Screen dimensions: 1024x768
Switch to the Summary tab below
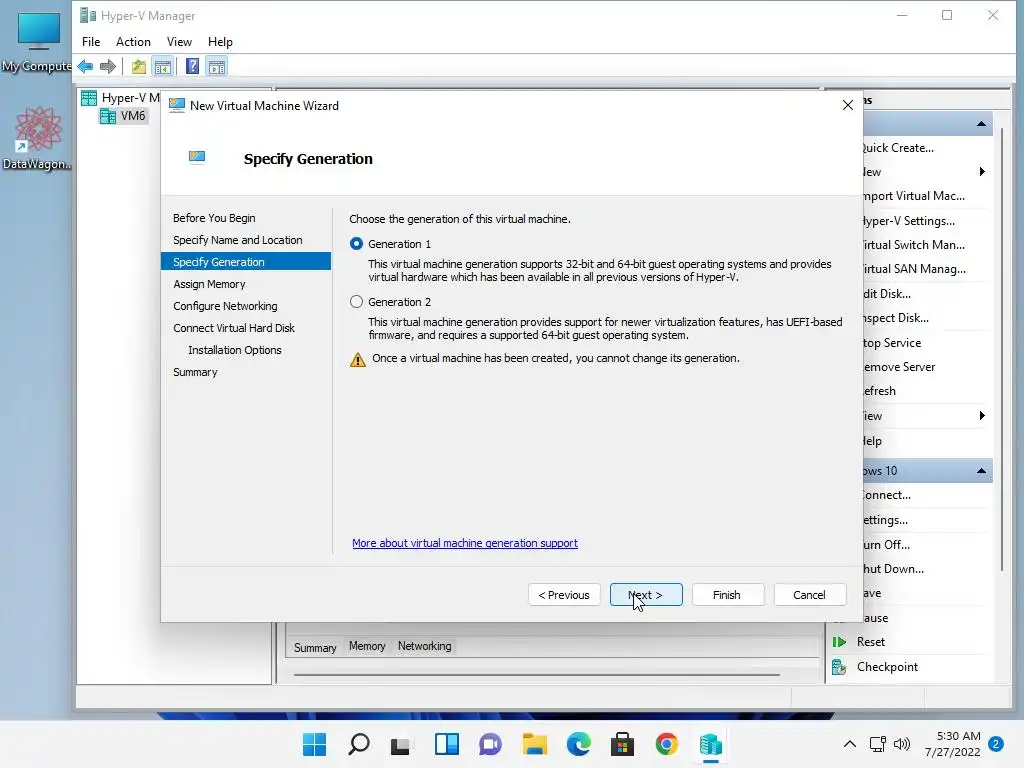click(315, 647)
